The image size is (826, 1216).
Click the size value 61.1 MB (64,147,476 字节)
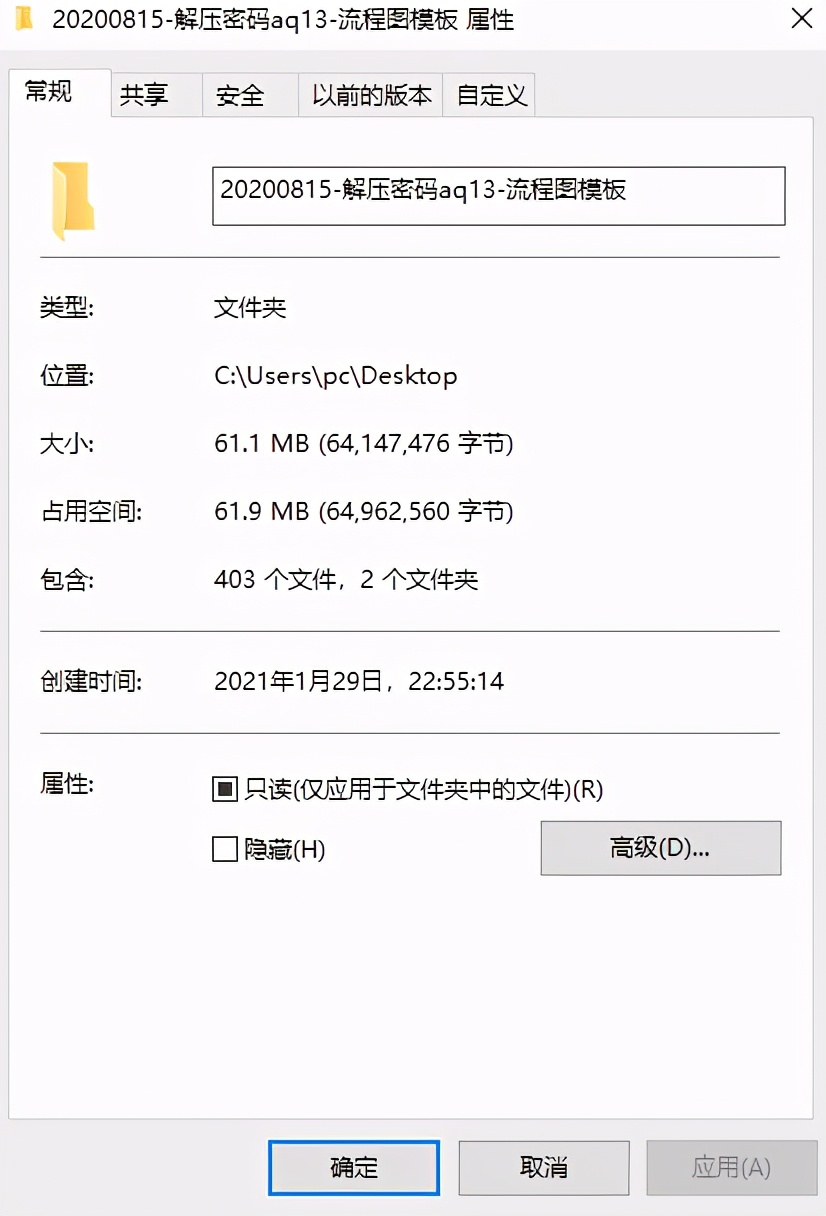[364, 444]
